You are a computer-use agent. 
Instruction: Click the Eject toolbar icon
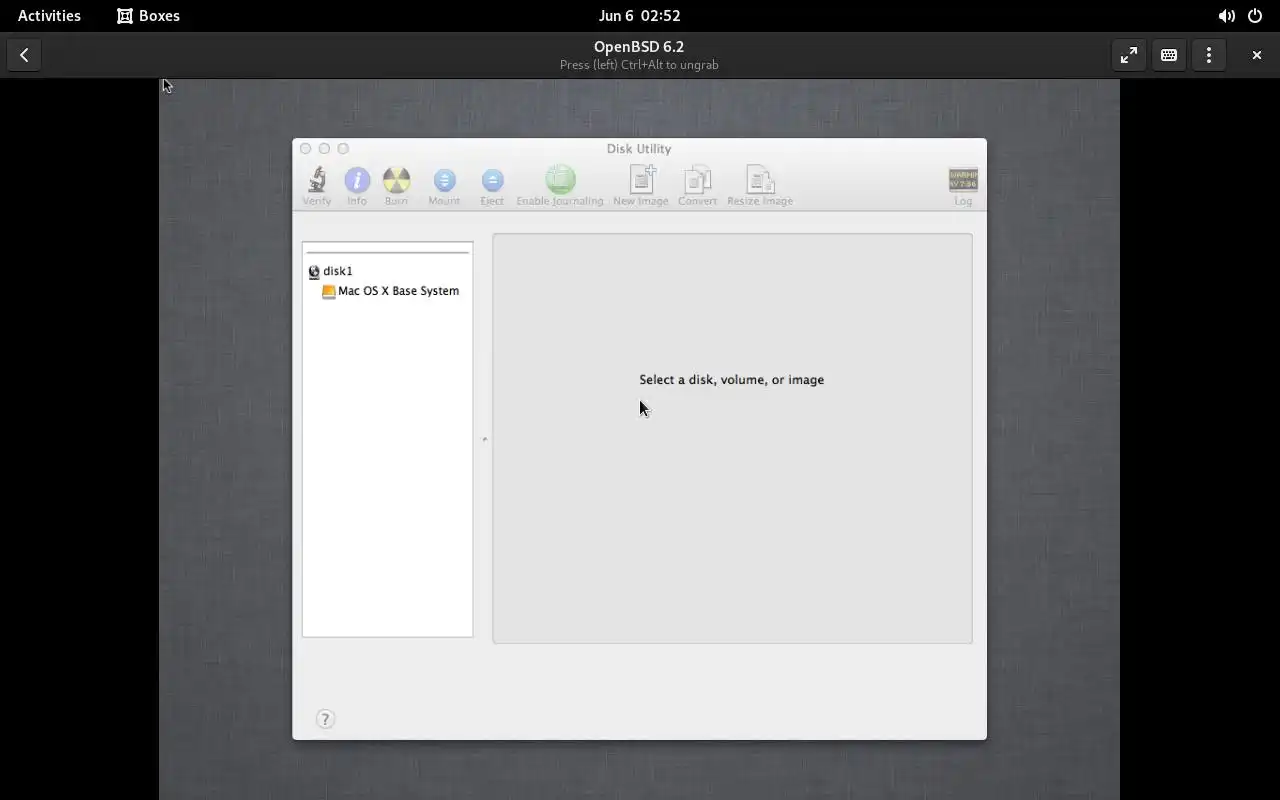click(492, 180)
